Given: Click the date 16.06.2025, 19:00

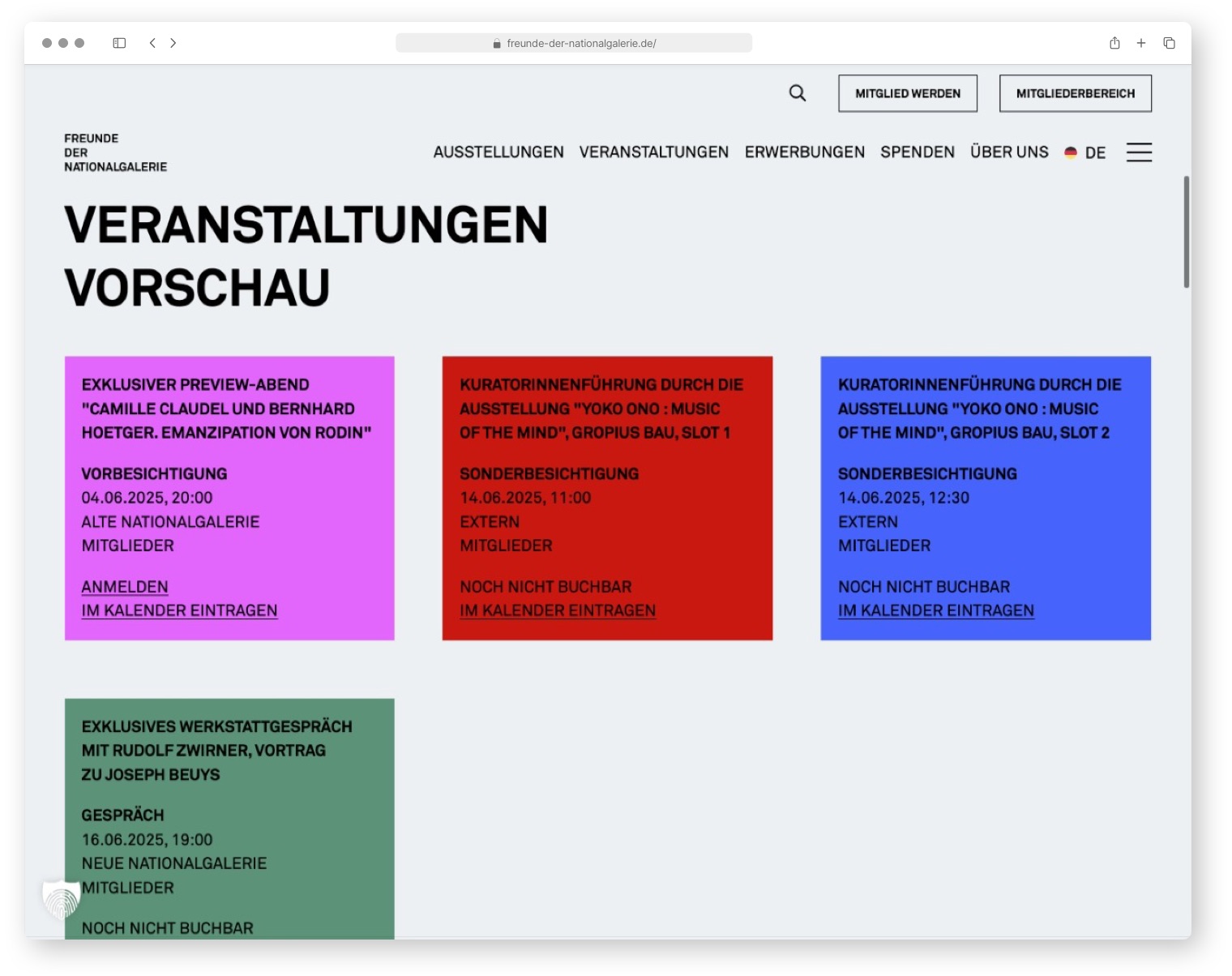Looking at the screenshot, I should click(147, 840).
